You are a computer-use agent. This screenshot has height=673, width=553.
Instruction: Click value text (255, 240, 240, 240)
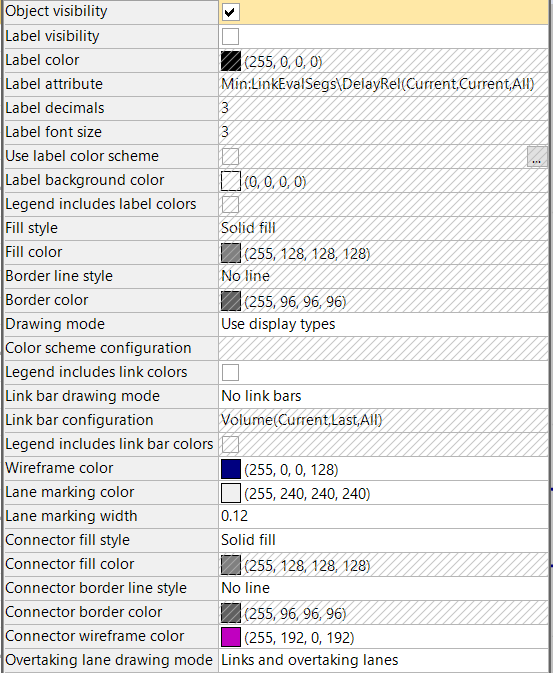coord(307,494)
